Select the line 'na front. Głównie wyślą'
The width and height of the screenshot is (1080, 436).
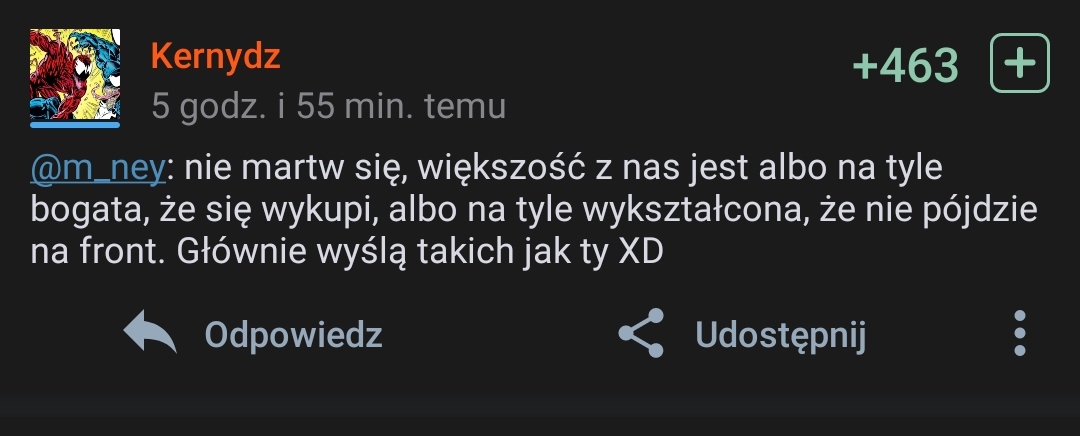click(x=346, y=253)
